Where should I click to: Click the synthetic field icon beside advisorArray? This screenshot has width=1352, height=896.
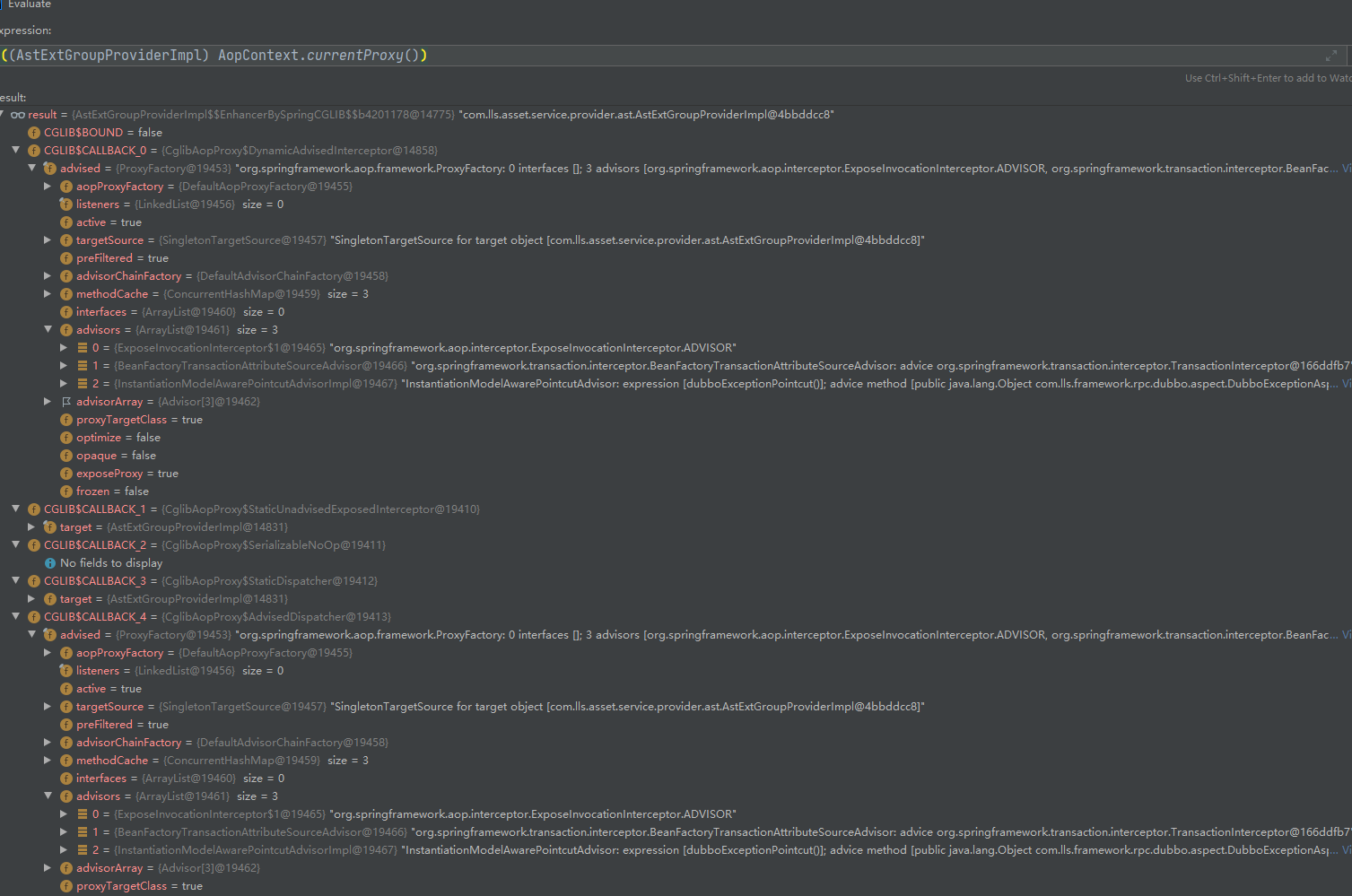coord(65,401)
